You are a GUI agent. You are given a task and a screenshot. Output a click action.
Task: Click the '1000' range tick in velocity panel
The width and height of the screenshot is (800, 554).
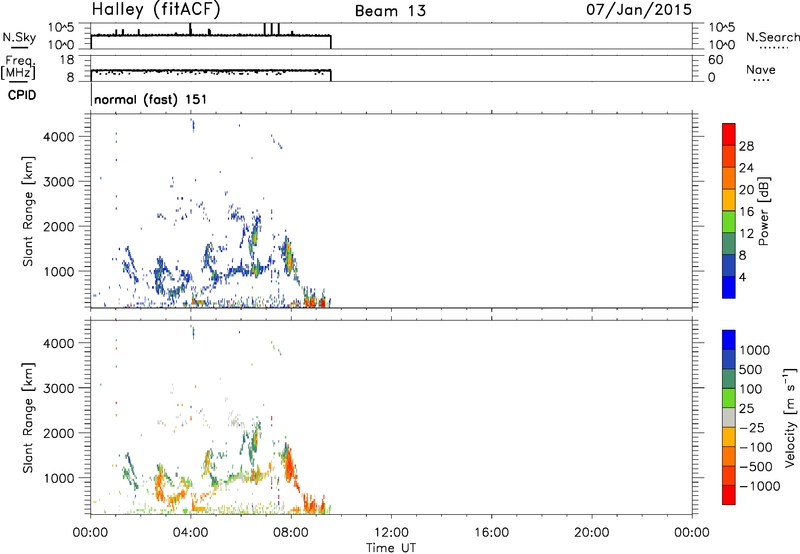click(59, 478)
